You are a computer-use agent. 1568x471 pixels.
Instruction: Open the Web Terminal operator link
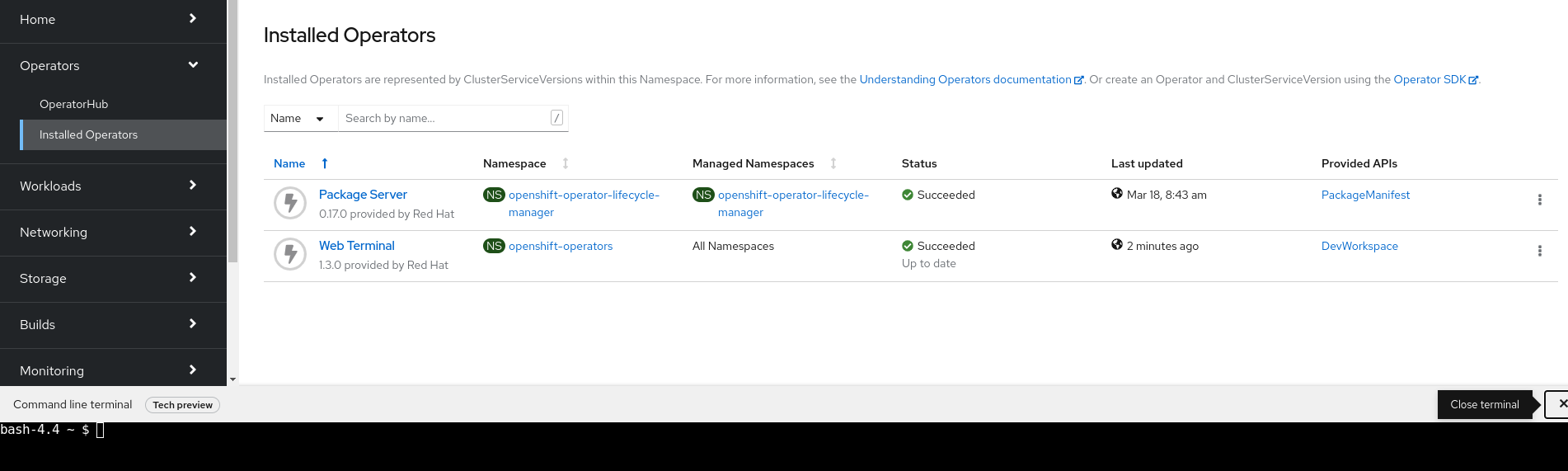pos(357,246)
